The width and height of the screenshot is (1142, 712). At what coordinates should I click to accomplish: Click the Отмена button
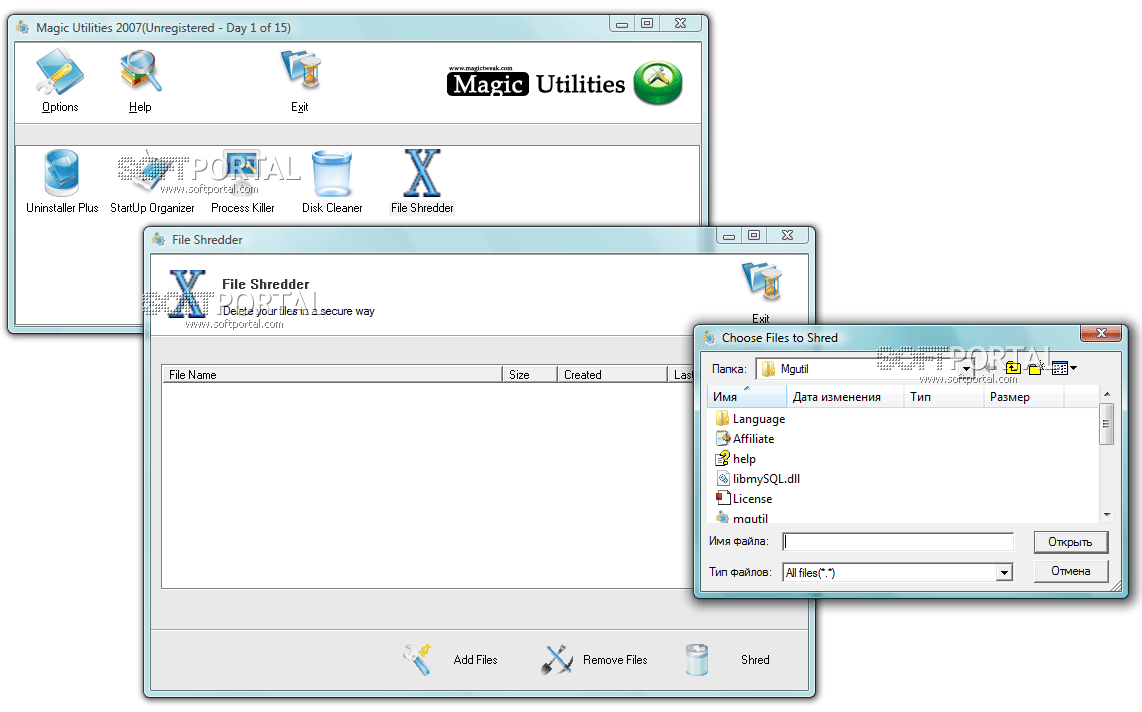click(1071, 571)
